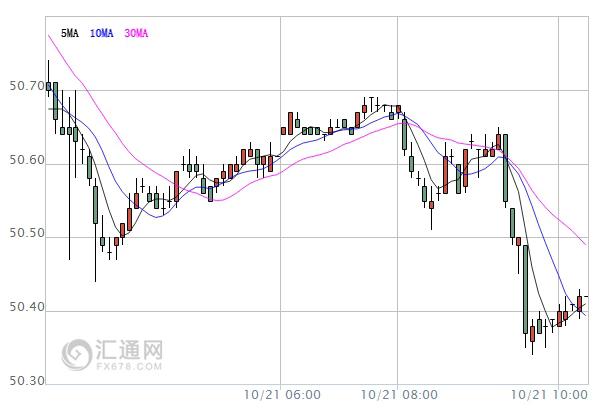
Task: Click the FX678.COM watermark text
Action: 129,366
